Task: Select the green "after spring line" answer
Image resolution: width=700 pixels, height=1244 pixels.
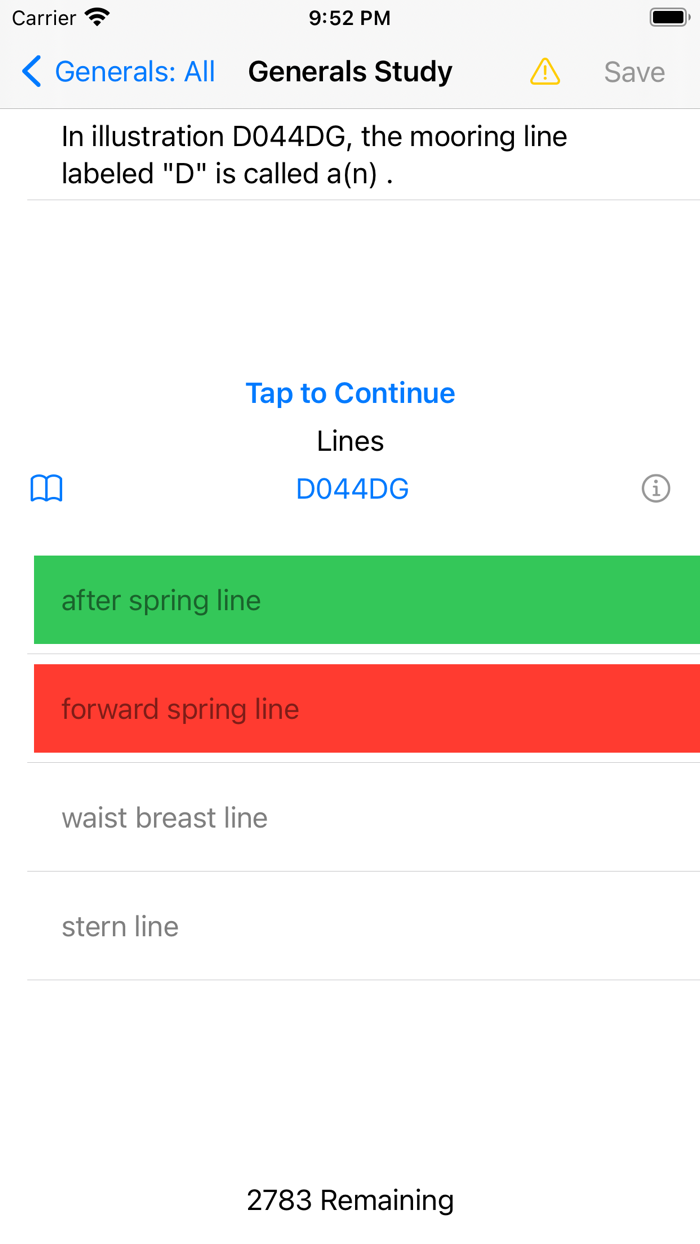Action: click(x=366, y=600)
